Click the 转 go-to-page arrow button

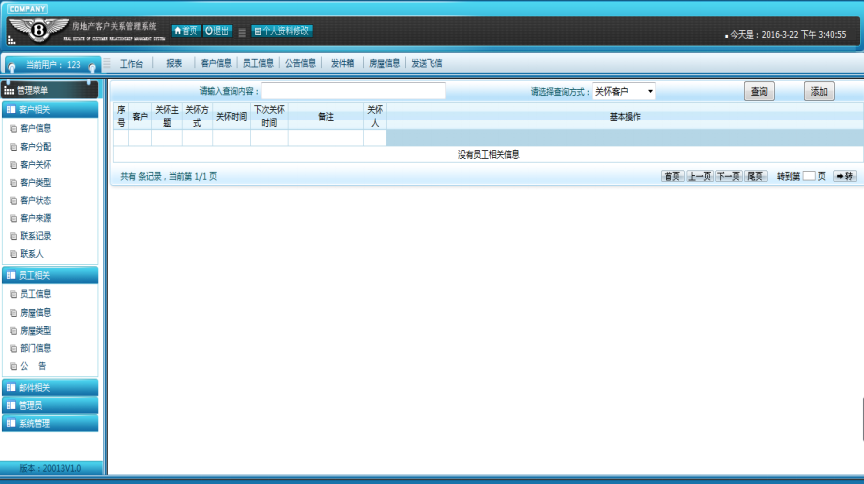845,176
